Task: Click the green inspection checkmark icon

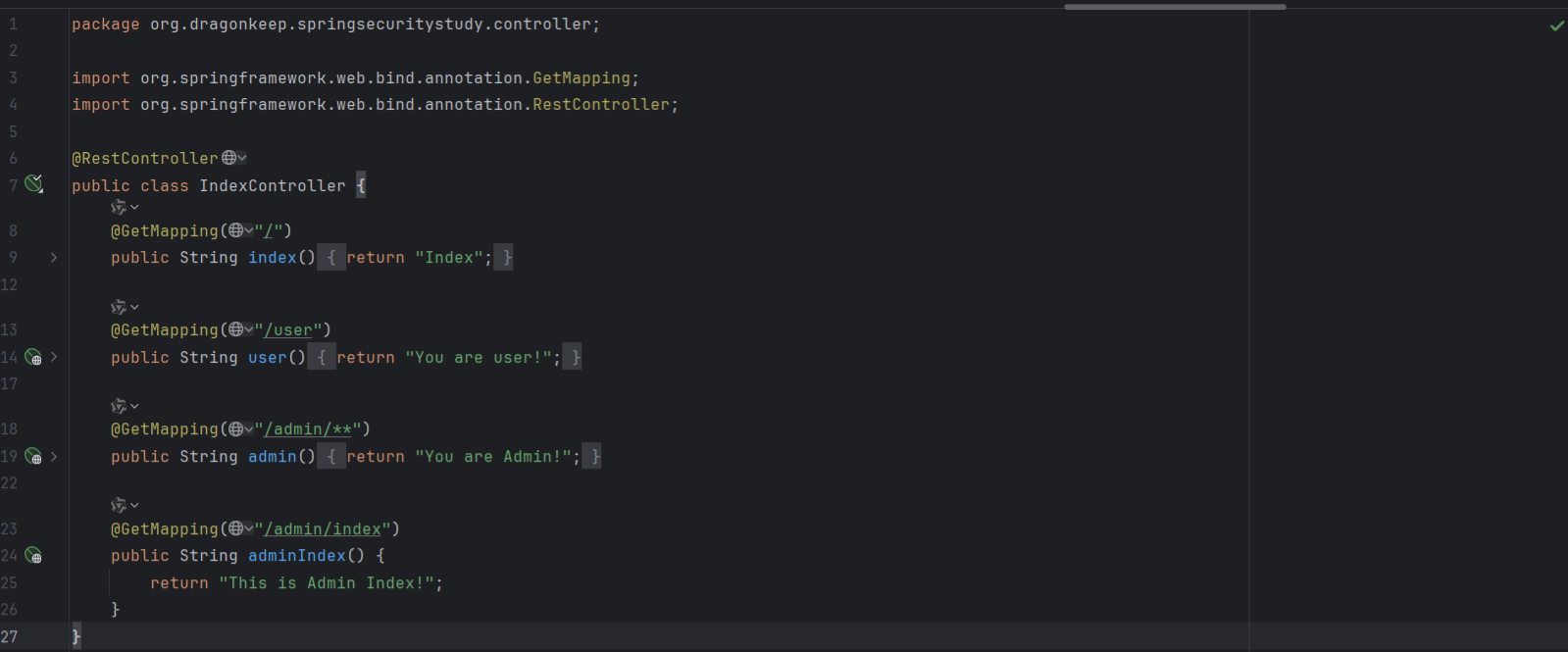Action: (x=1556, y=25)
